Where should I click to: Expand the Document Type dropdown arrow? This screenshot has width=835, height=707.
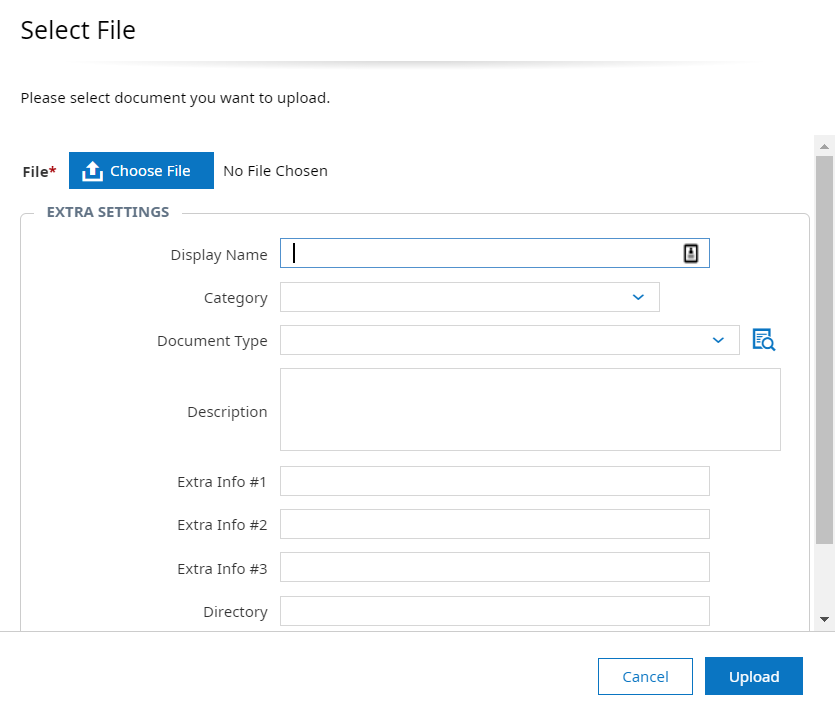click(x=718, y=340)
